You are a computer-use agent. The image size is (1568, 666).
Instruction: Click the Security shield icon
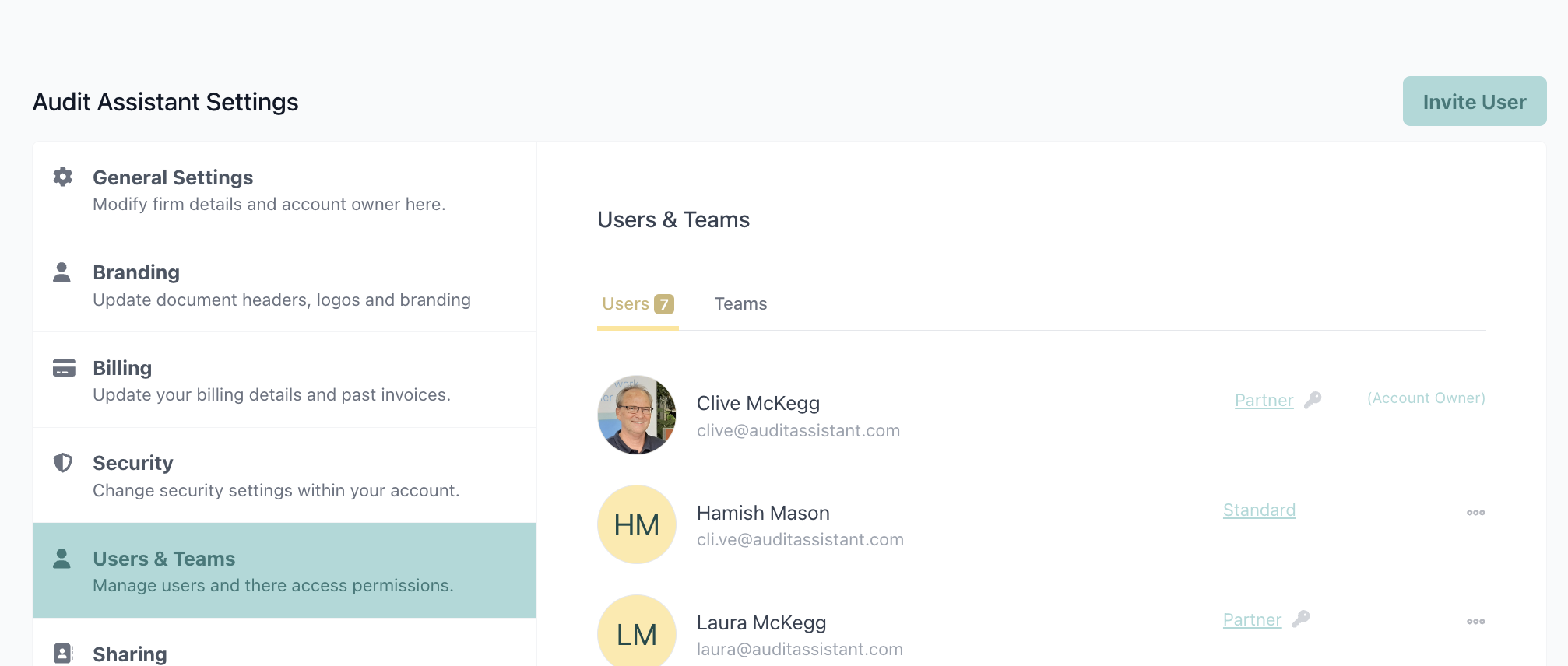pos(63,463)
